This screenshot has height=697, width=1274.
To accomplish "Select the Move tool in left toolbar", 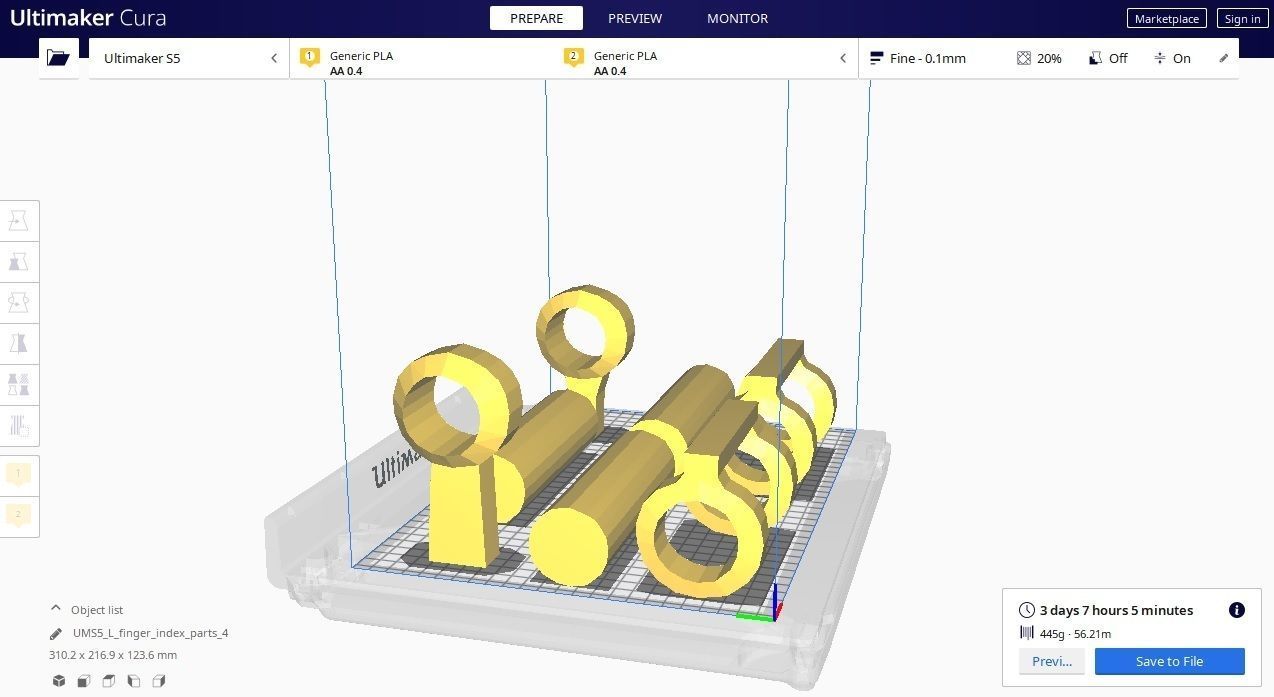I will point(19,221).
